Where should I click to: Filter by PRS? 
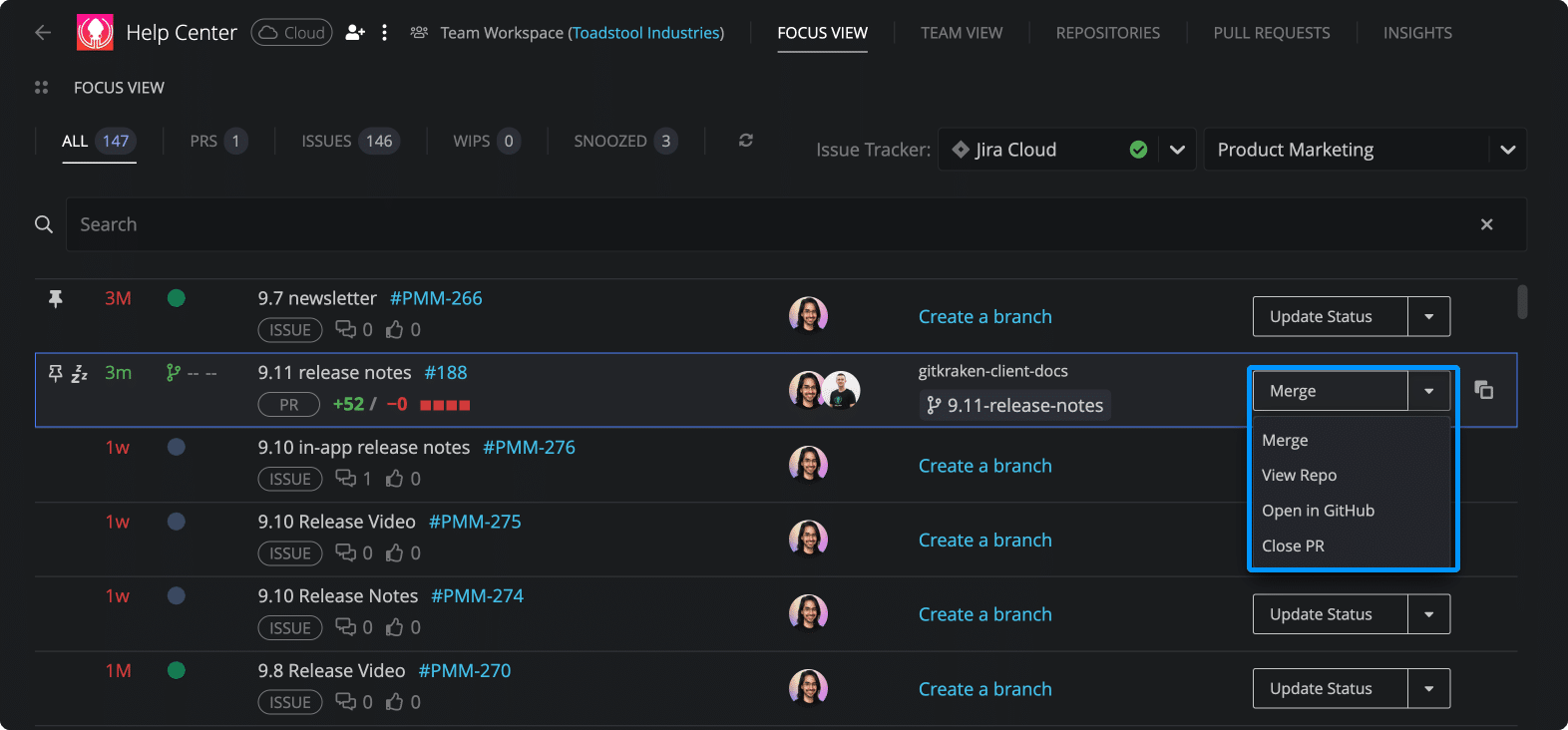coord(218,141)
